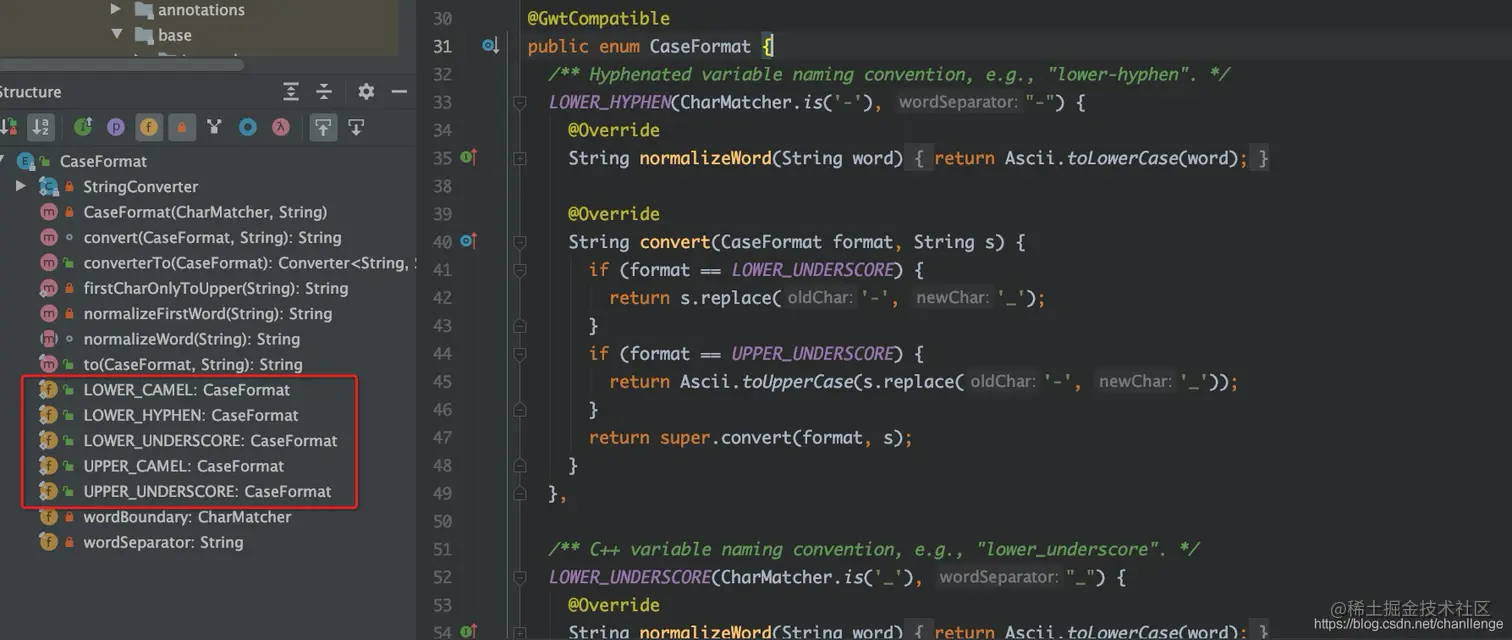
Task: Expand all nodes in Structure panel
Action: [291, 92]
